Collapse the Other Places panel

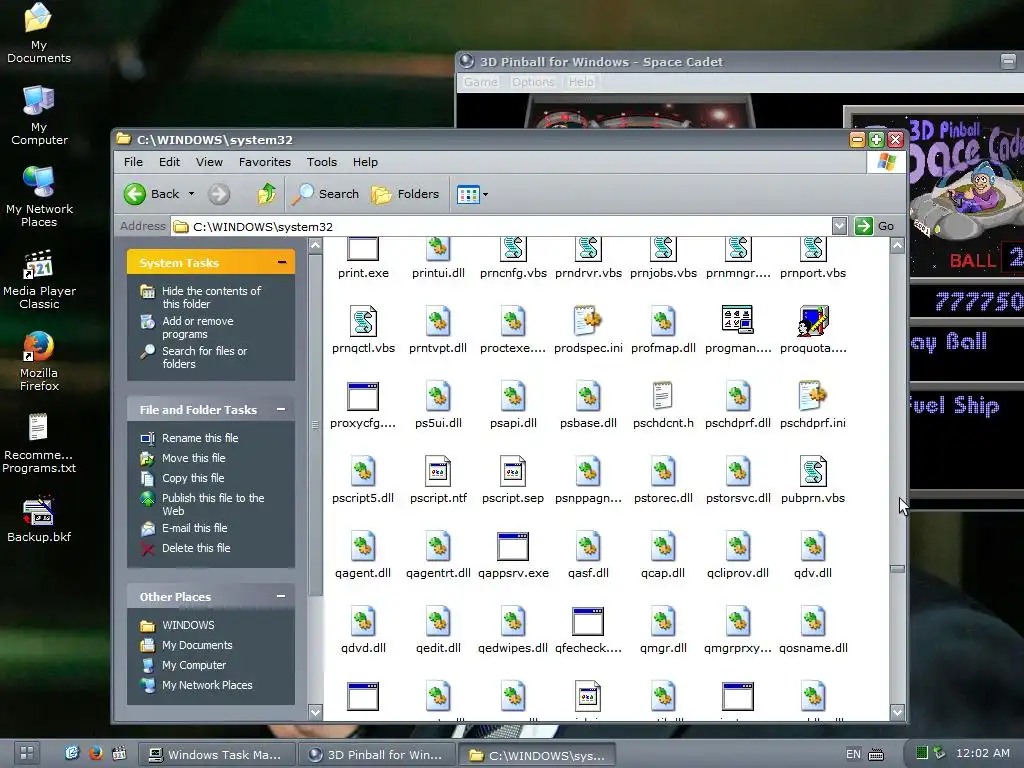point(281,596)
